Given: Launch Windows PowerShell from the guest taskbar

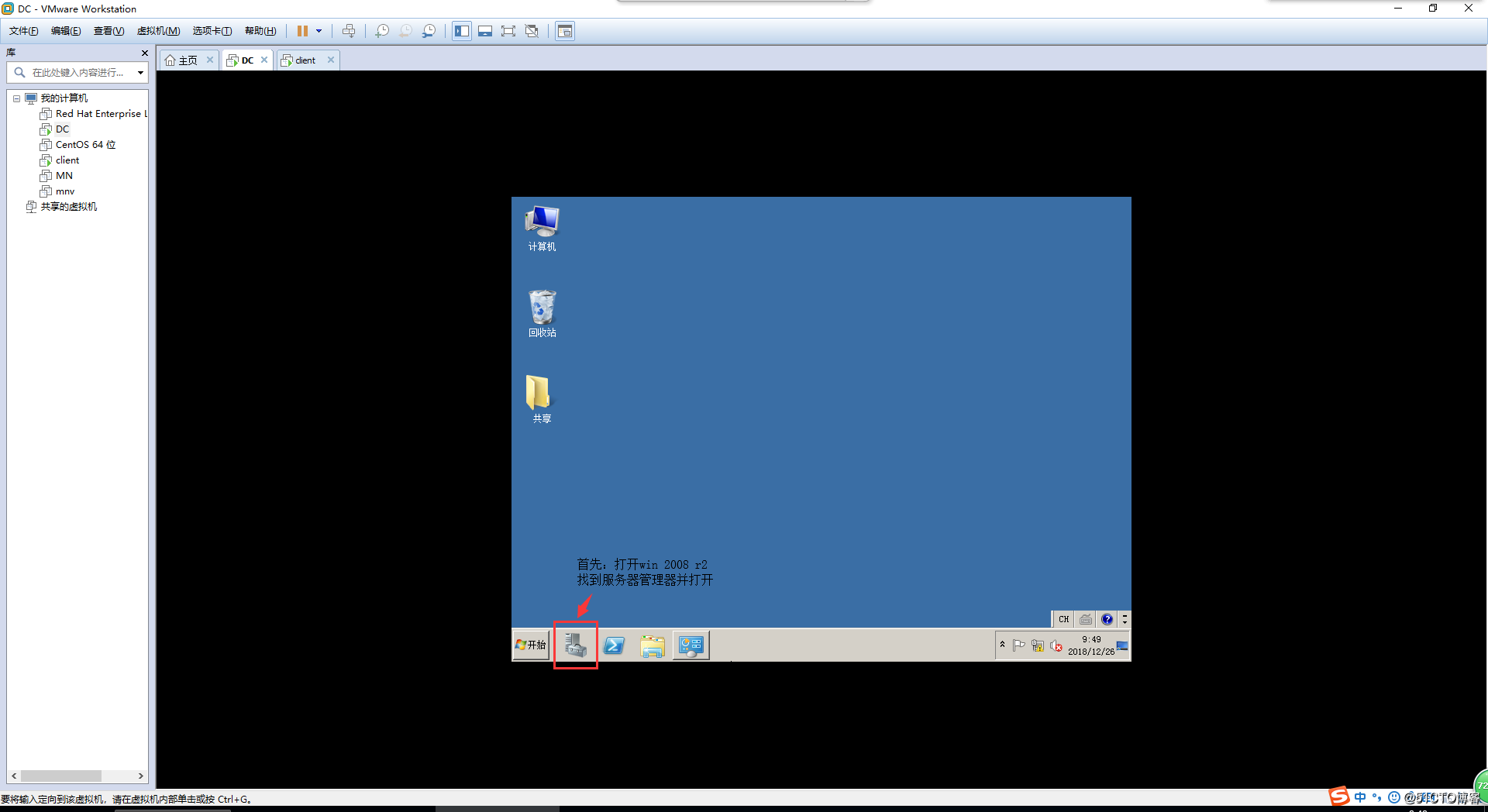Looking at the screenshot, I should [615, 645].
